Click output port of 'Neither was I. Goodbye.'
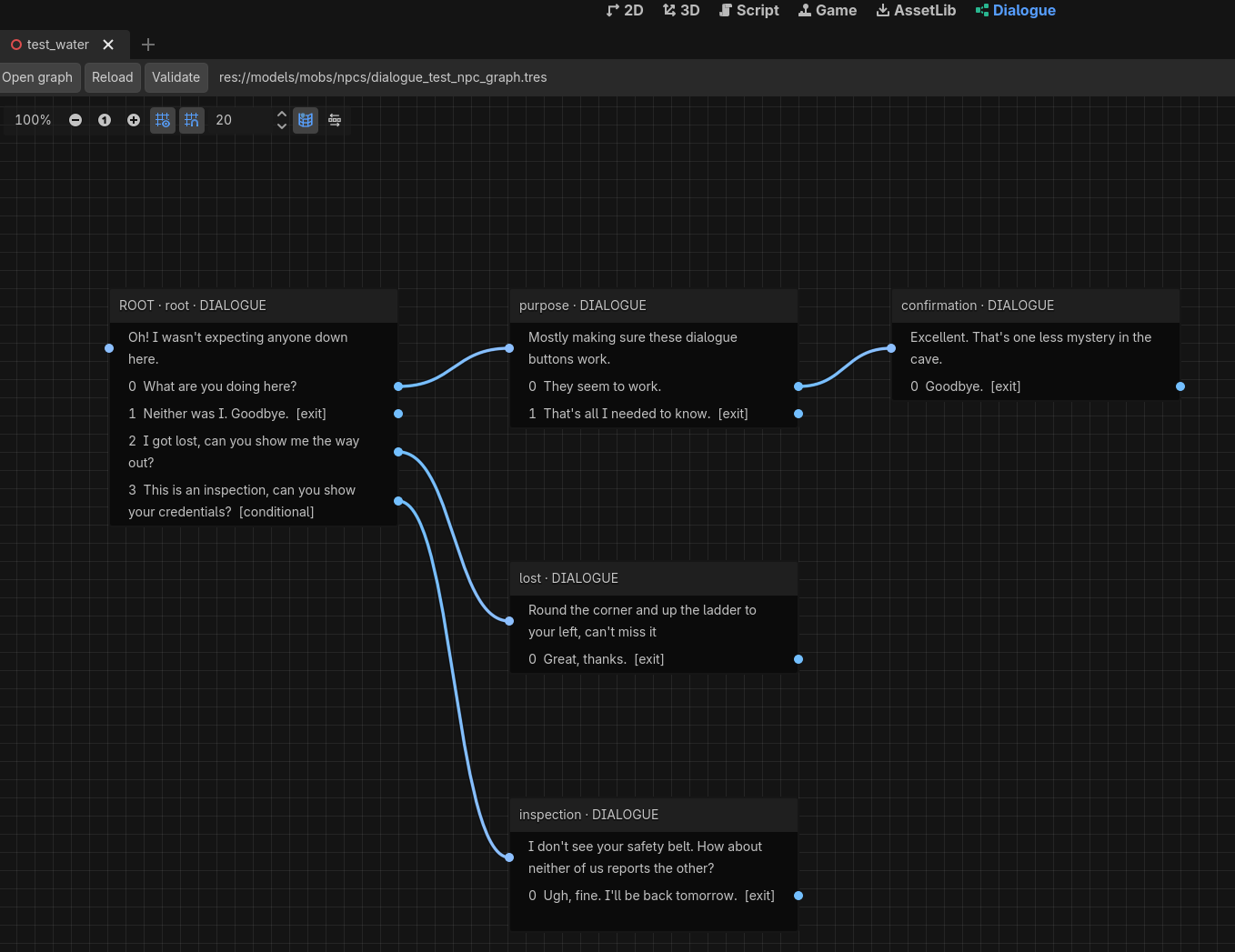The image size is (1235, 952). (398, 414)
